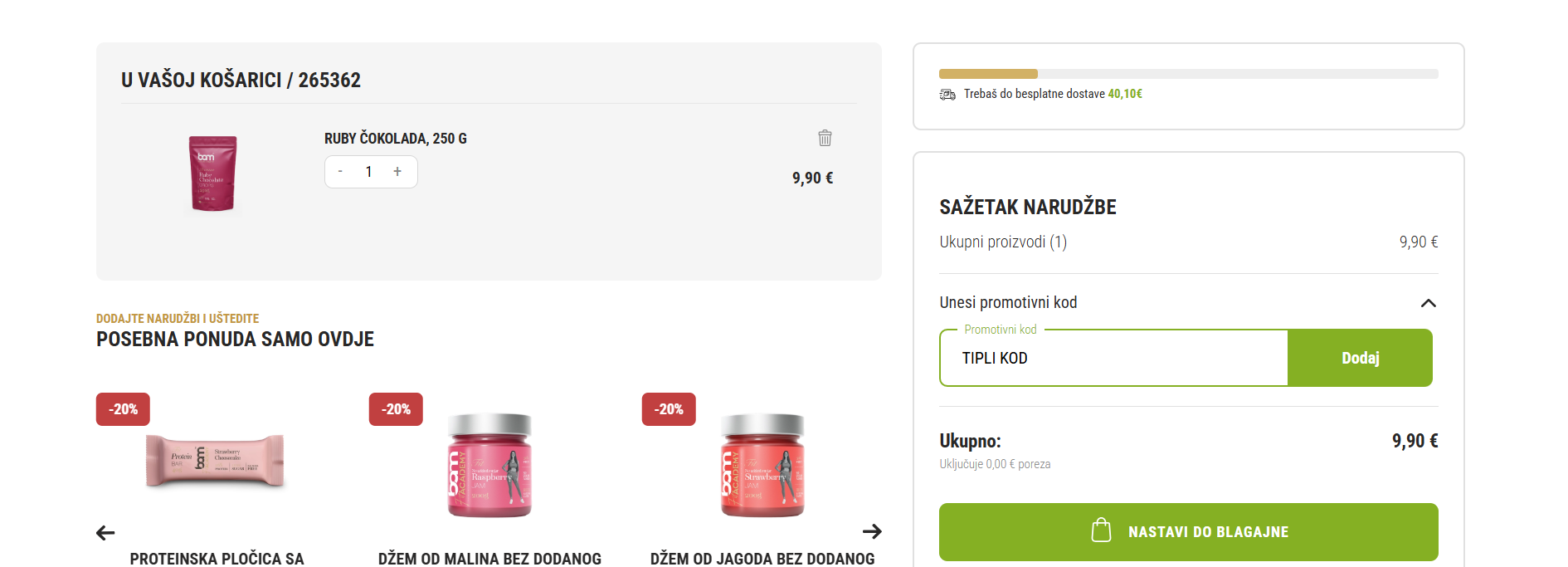Select the strawberry cheesecake protein bar image
Image resolution: width=1568 pixels, height=567 pixels.
216,461
